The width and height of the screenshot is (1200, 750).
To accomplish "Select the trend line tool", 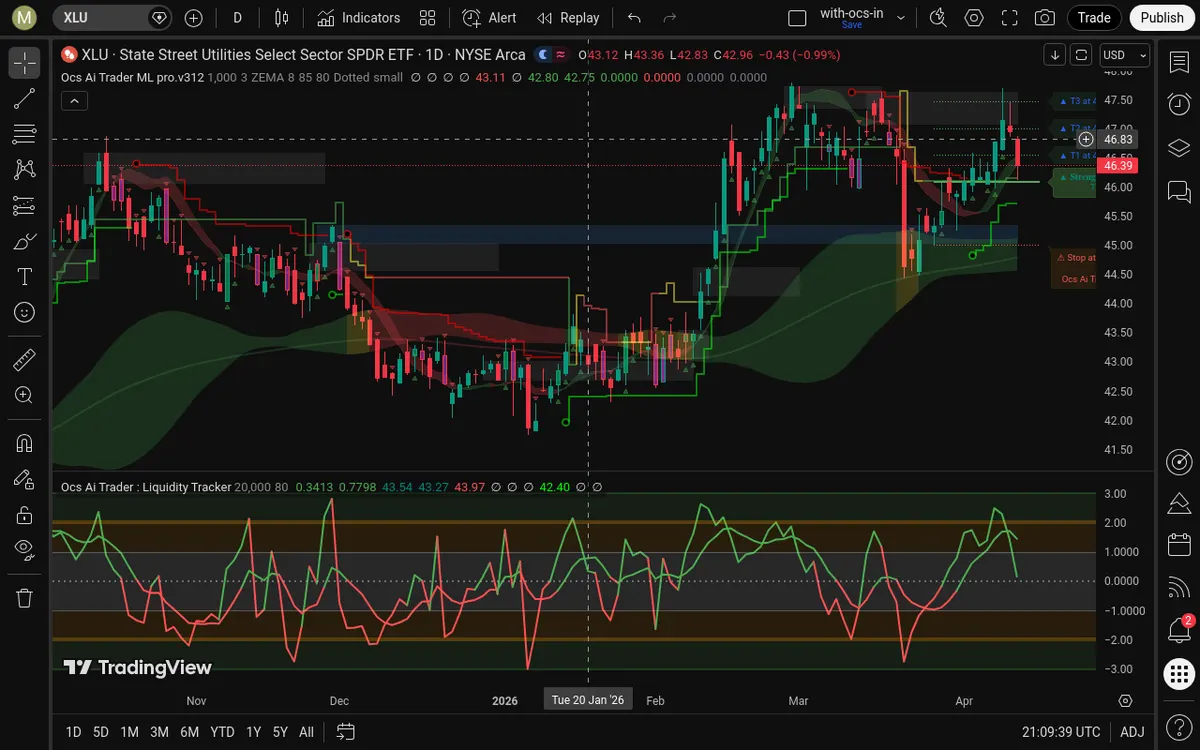I will [25, 98].
